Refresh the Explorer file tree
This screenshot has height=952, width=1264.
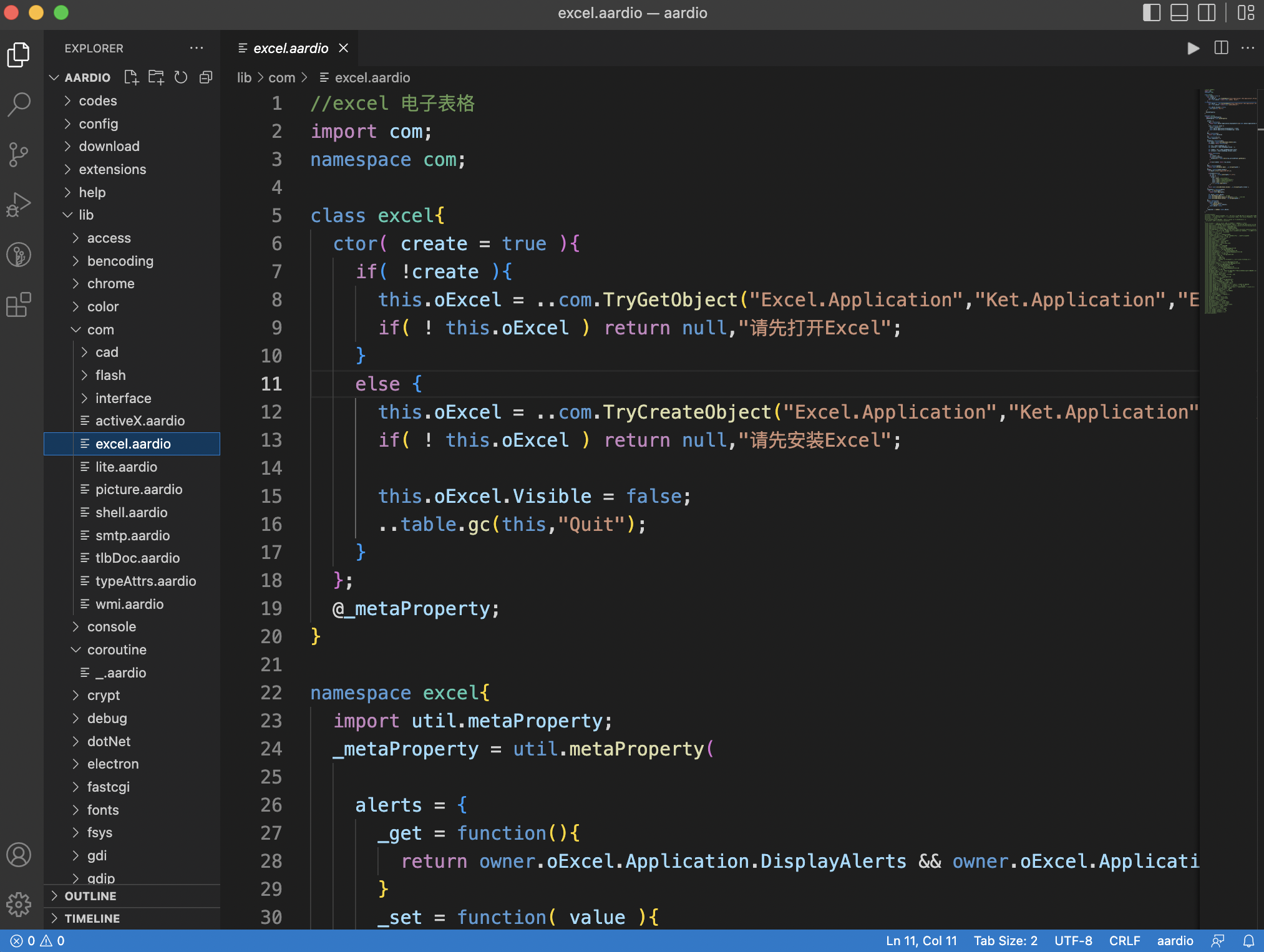pos(181,77)
